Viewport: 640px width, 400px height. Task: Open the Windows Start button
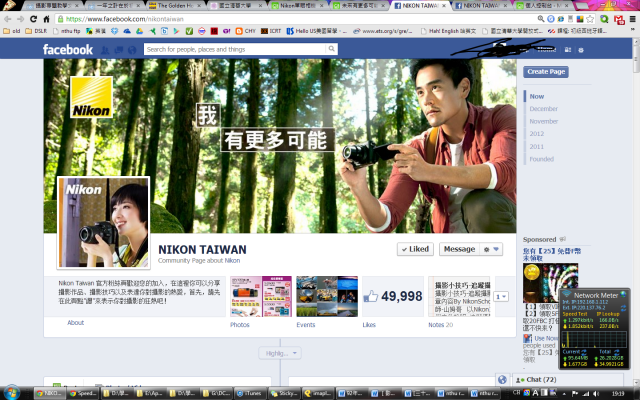[x=11, y=393]
